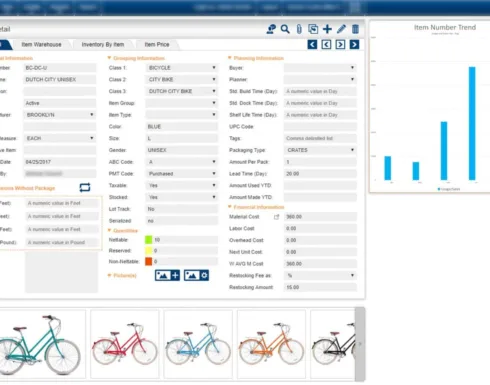Duplicate the record with copy icon
This screenshot has height=385, width=490.
pos(313,29)
